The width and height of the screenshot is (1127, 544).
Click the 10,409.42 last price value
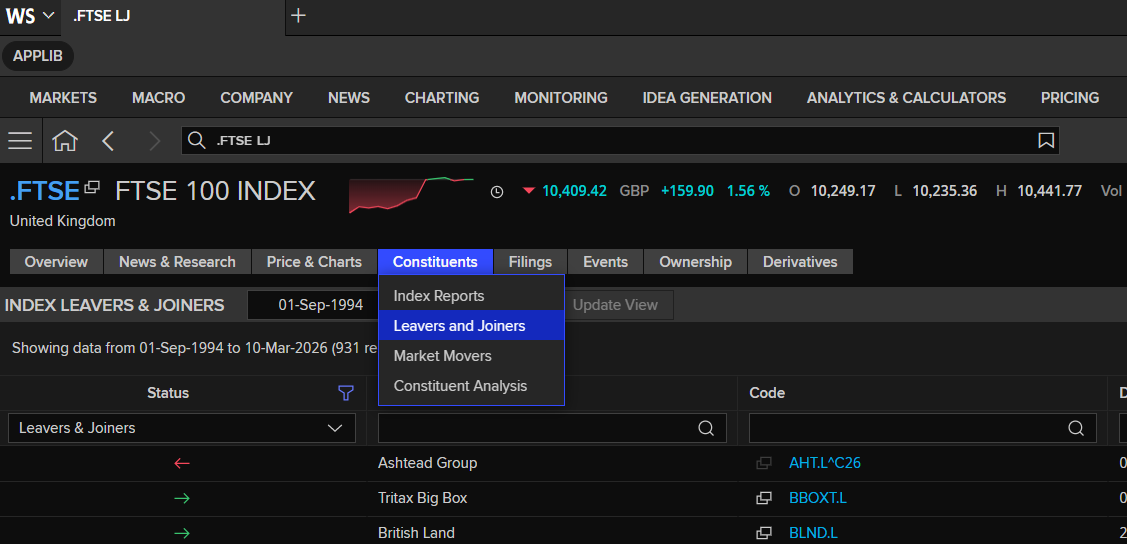pyautogui.click(x=574, y=191)
